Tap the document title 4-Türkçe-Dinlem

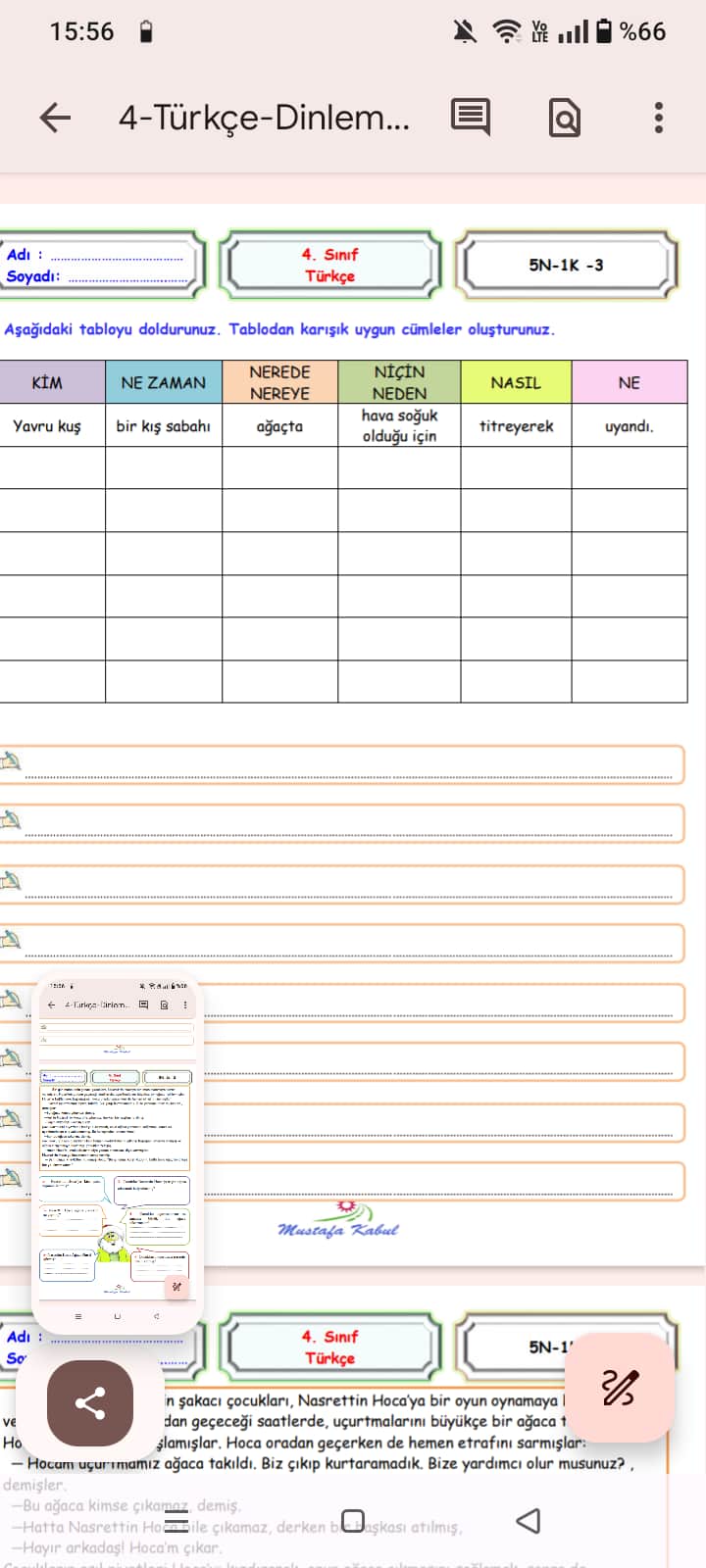(264, 118)
